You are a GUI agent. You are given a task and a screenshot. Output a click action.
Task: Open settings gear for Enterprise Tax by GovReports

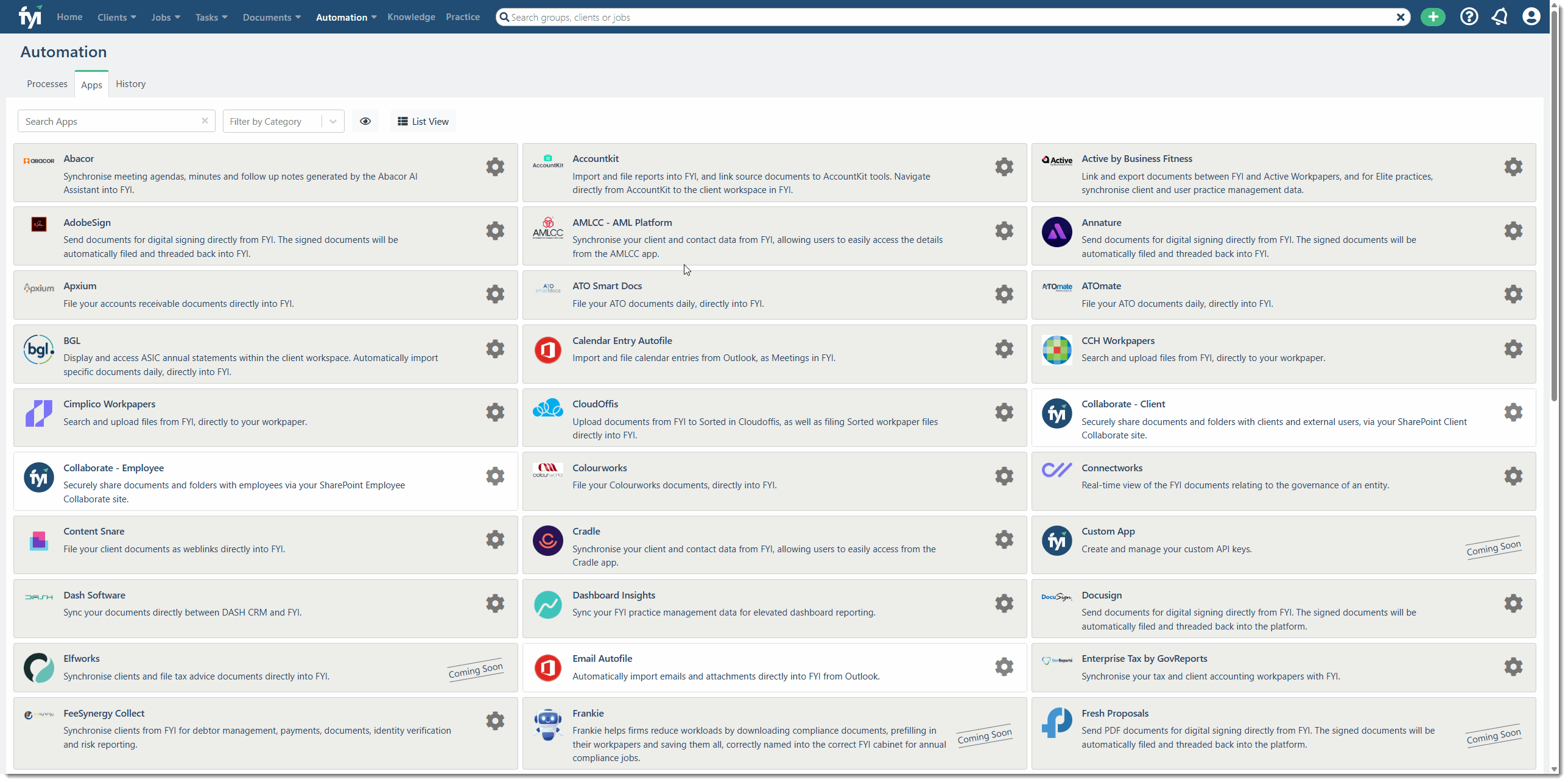pyautogui.click(x=1513, y=667)
